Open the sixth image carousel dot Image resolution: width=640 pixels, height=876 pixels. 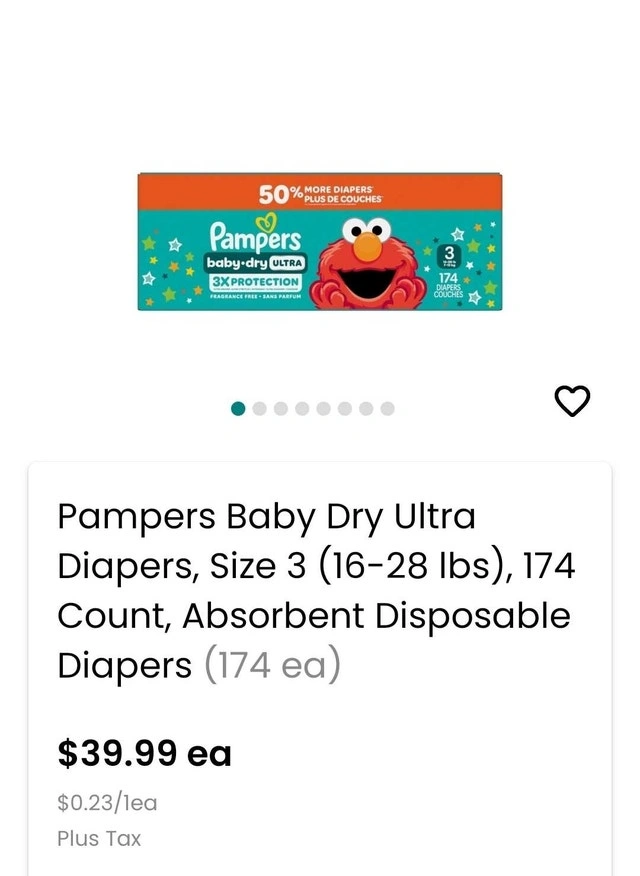[x=345, y=408]
